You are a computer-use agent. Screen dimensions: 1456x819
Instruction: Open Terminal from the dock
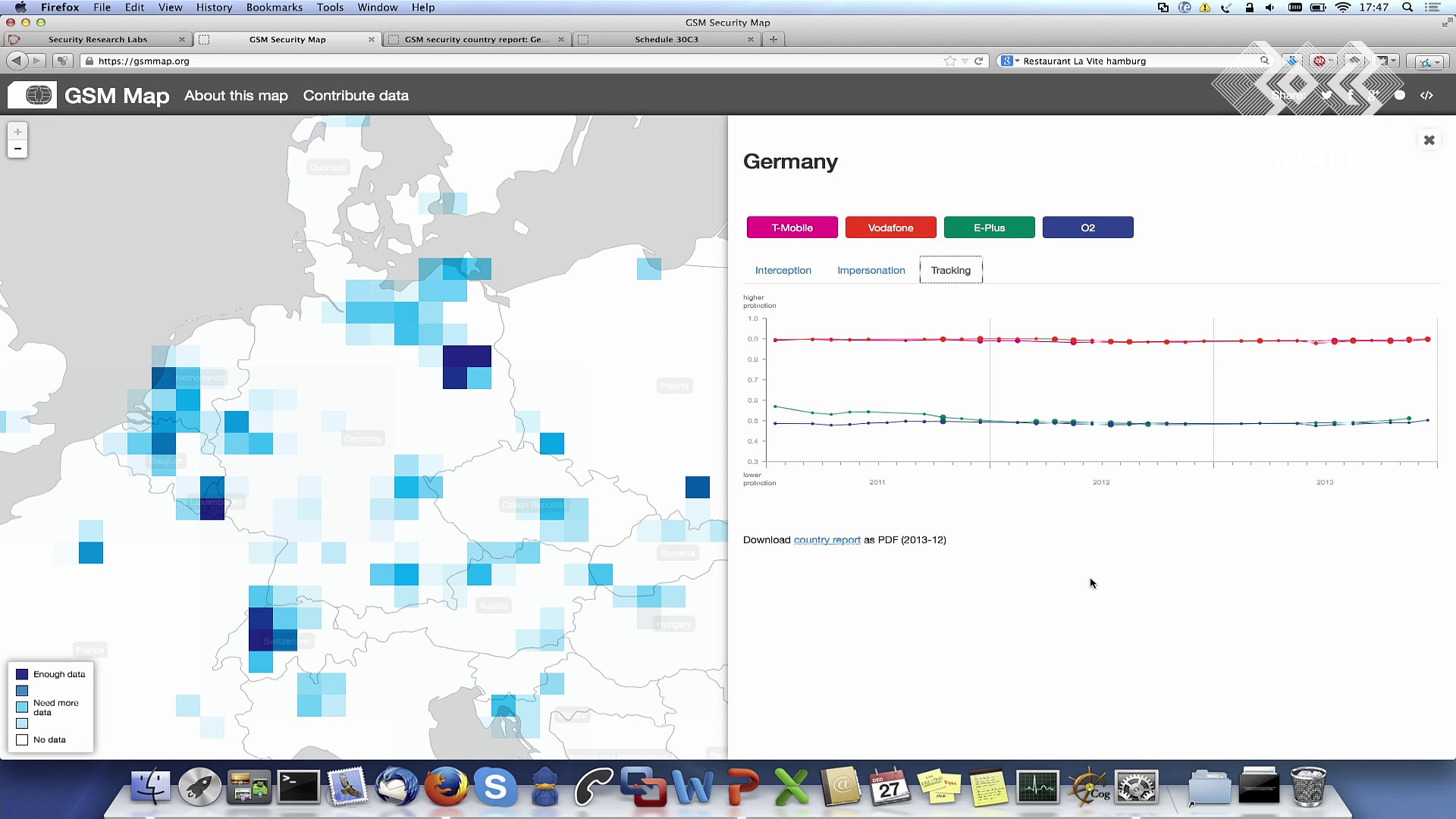(298, 787)
